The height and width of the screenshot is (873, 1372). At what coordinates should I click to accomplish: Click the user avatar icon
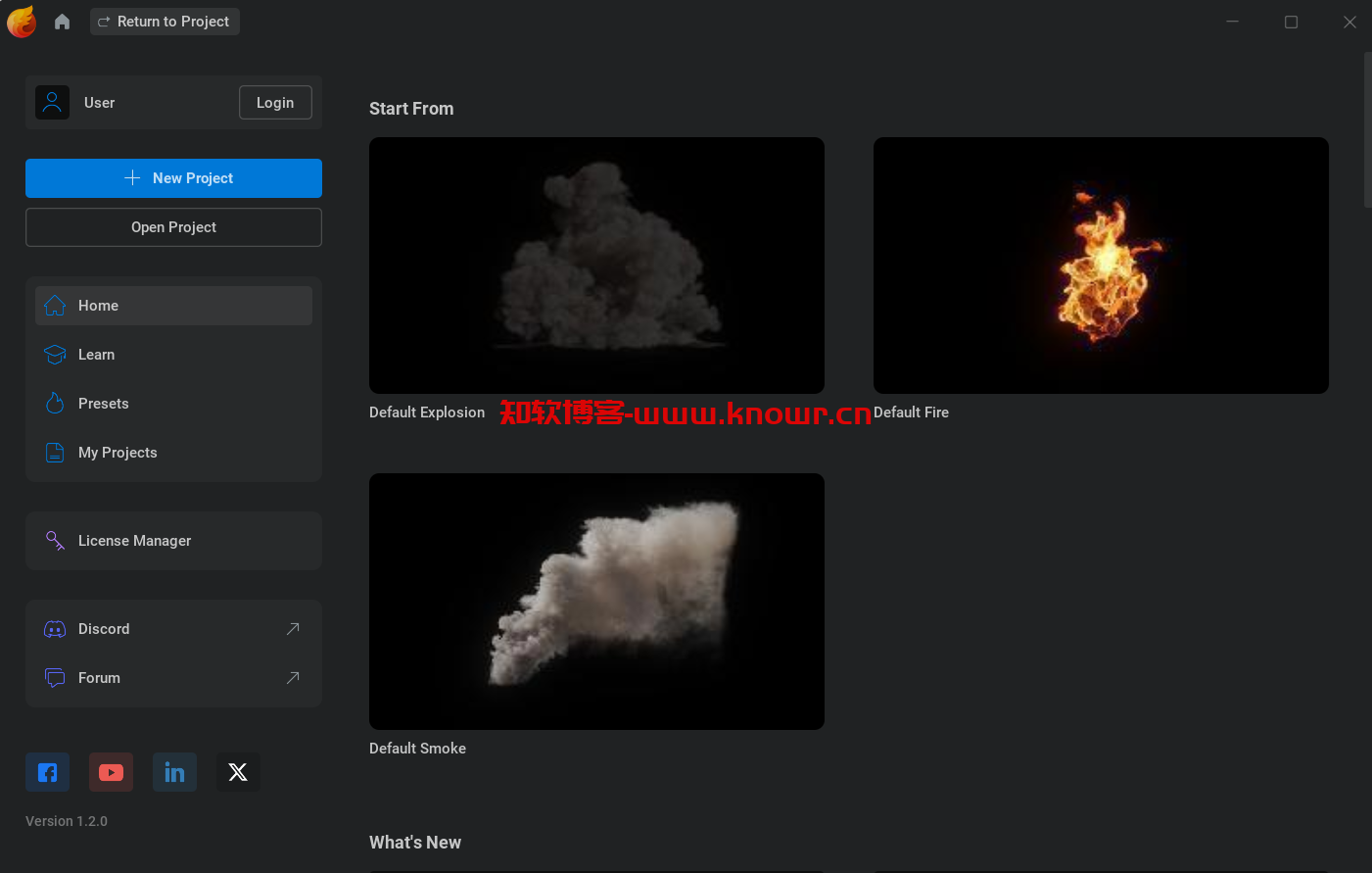pos(52,103)
